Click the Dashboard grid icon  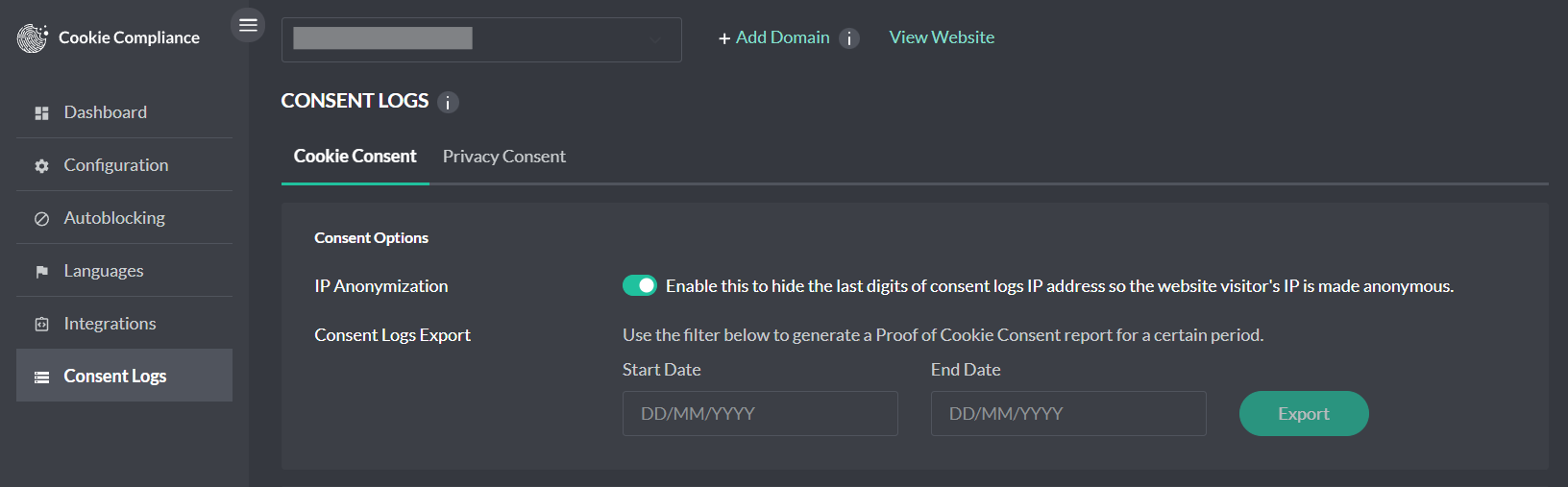pyautogui.click(x=41, y=113)
